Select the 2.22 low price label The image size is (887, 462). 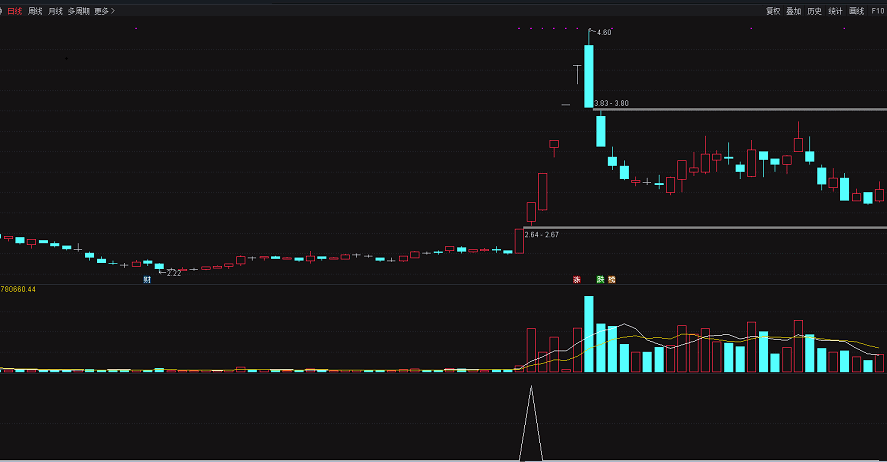pos(174,273)
